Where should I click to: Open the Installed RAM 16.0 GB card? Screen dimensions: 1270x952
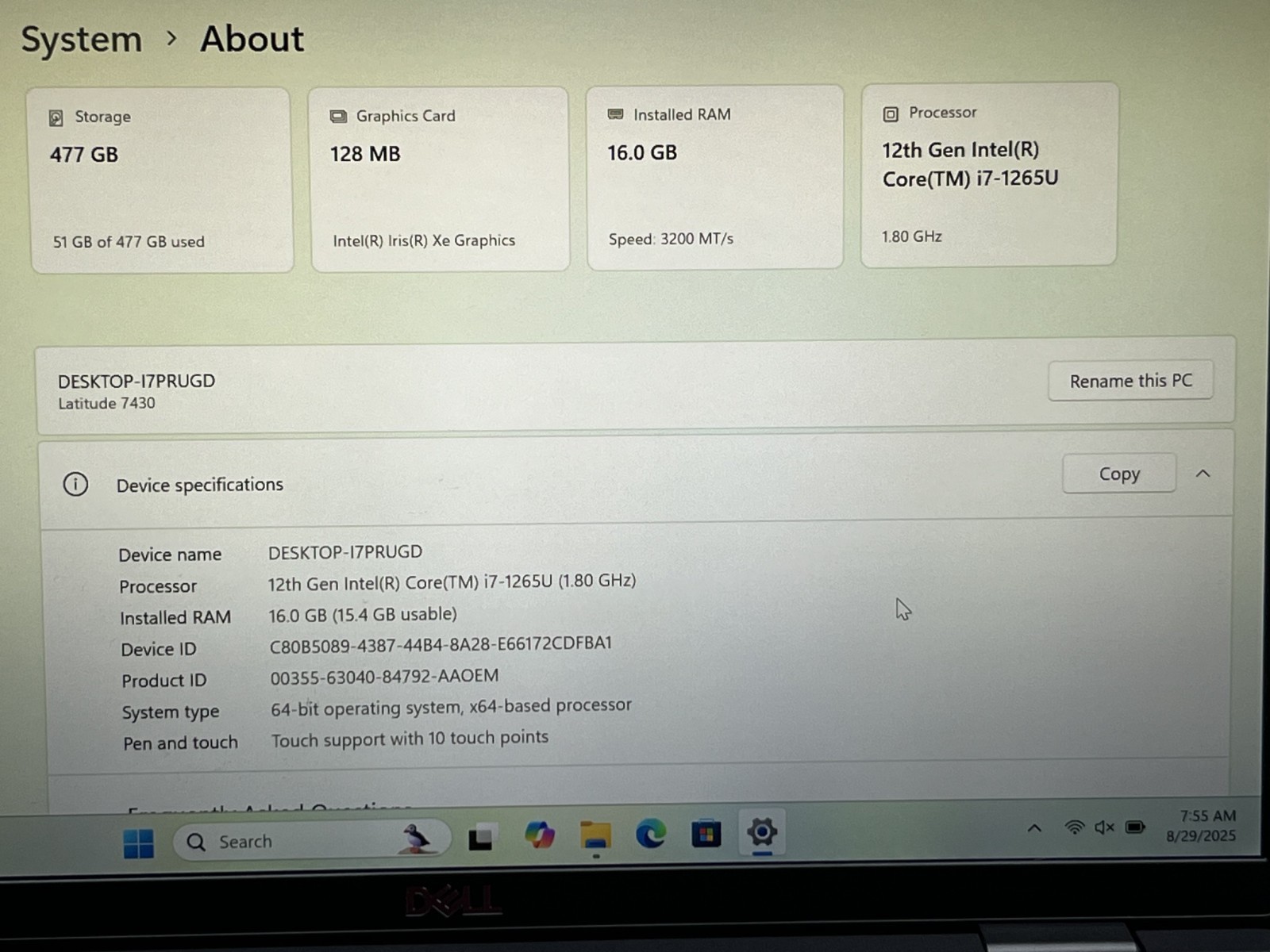point(714,178)
